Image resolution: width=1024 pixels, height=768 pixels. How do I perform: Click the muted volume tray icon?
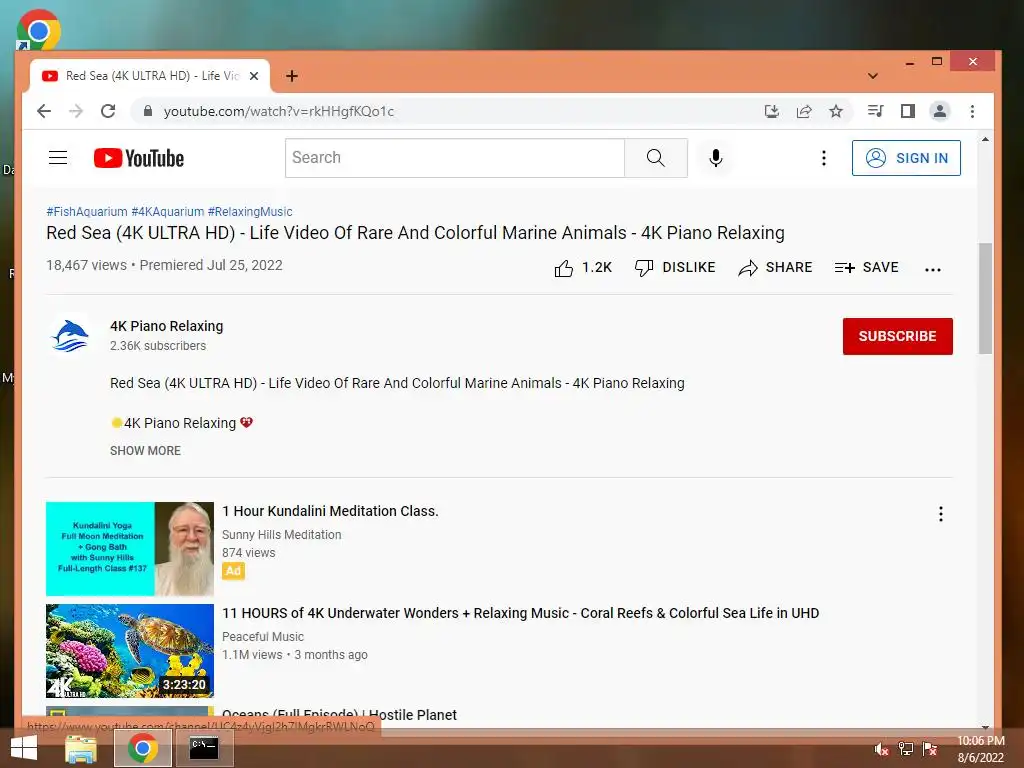pyautogui.click(x=882, y=749)
